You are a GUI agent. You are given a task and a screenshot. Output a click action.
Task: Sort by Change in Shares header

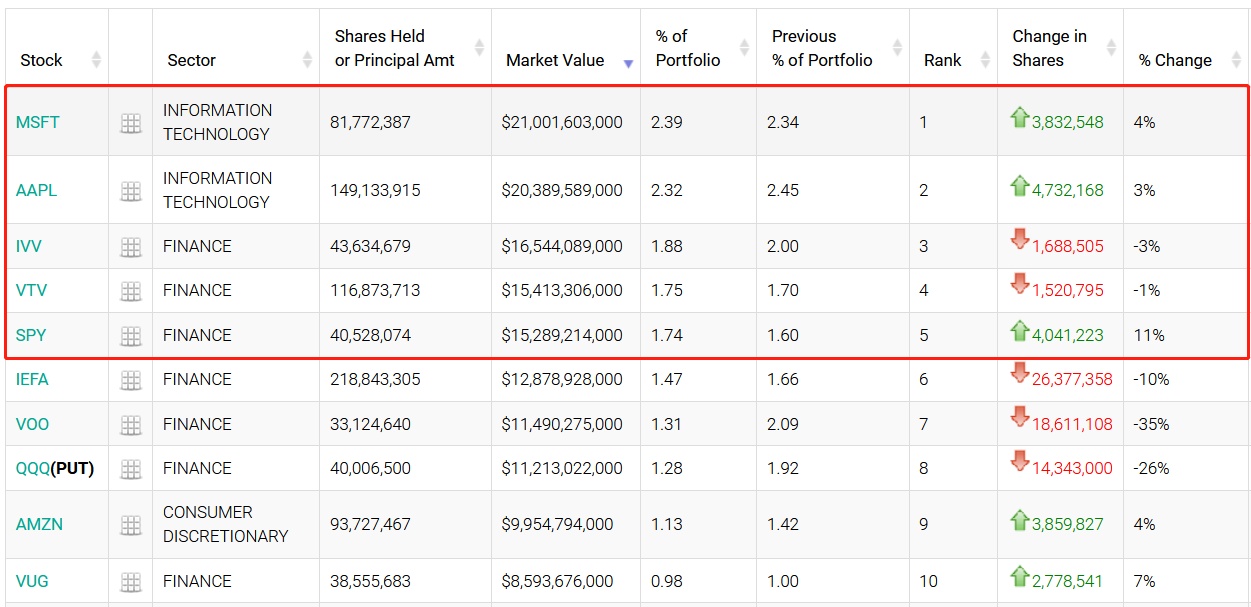point(1049,48)
